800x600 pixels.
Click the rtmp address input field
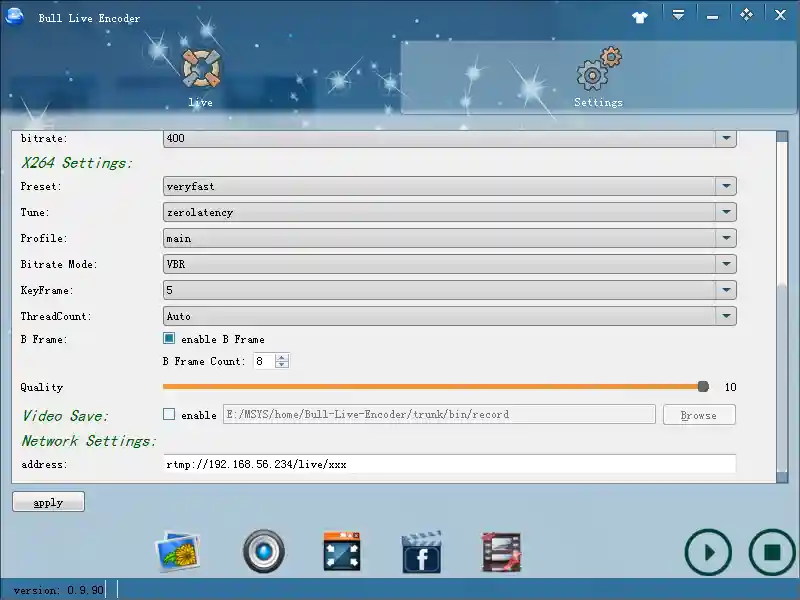coord(449,464)
